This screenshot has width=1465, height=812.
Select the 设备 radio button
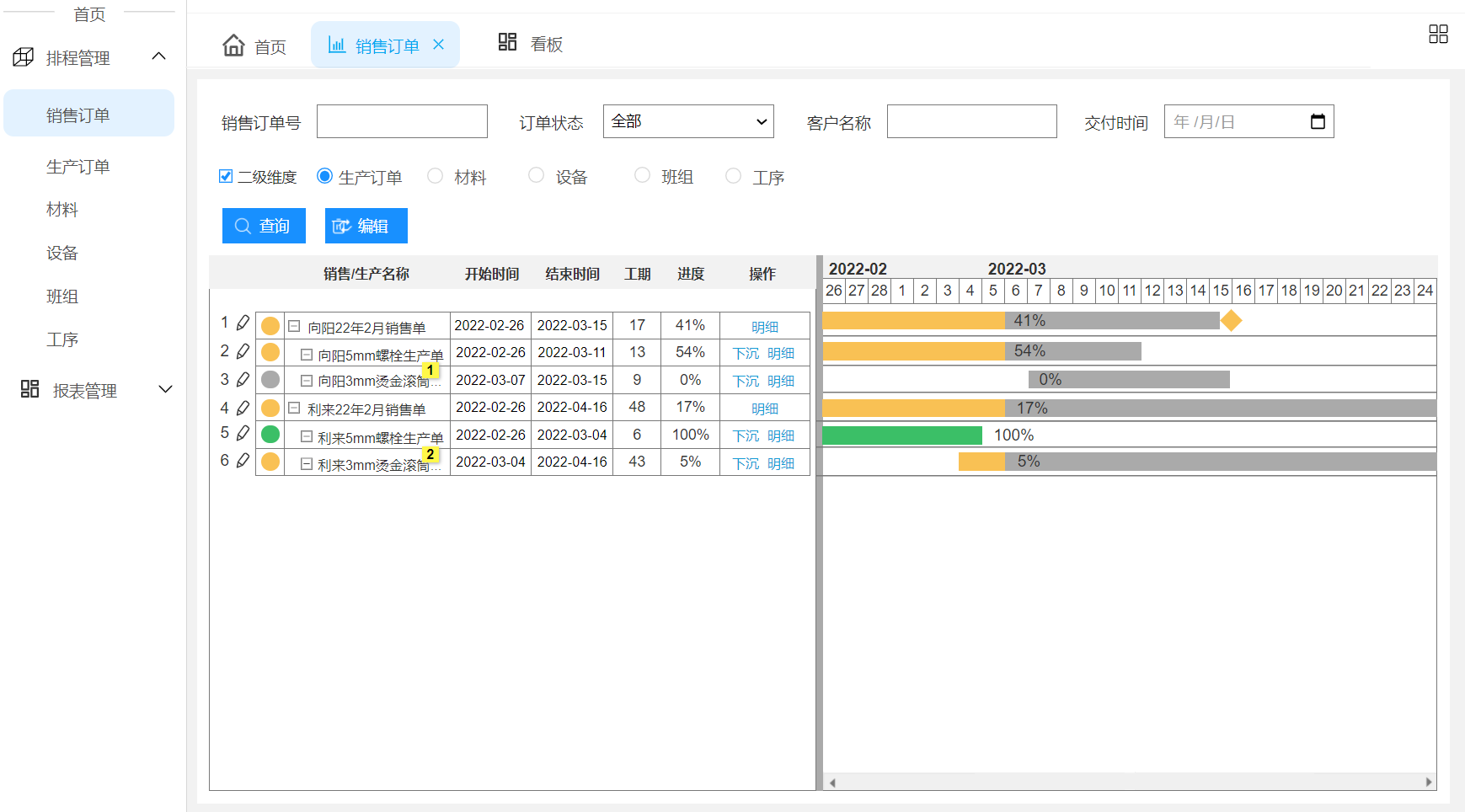pos(536,175)
